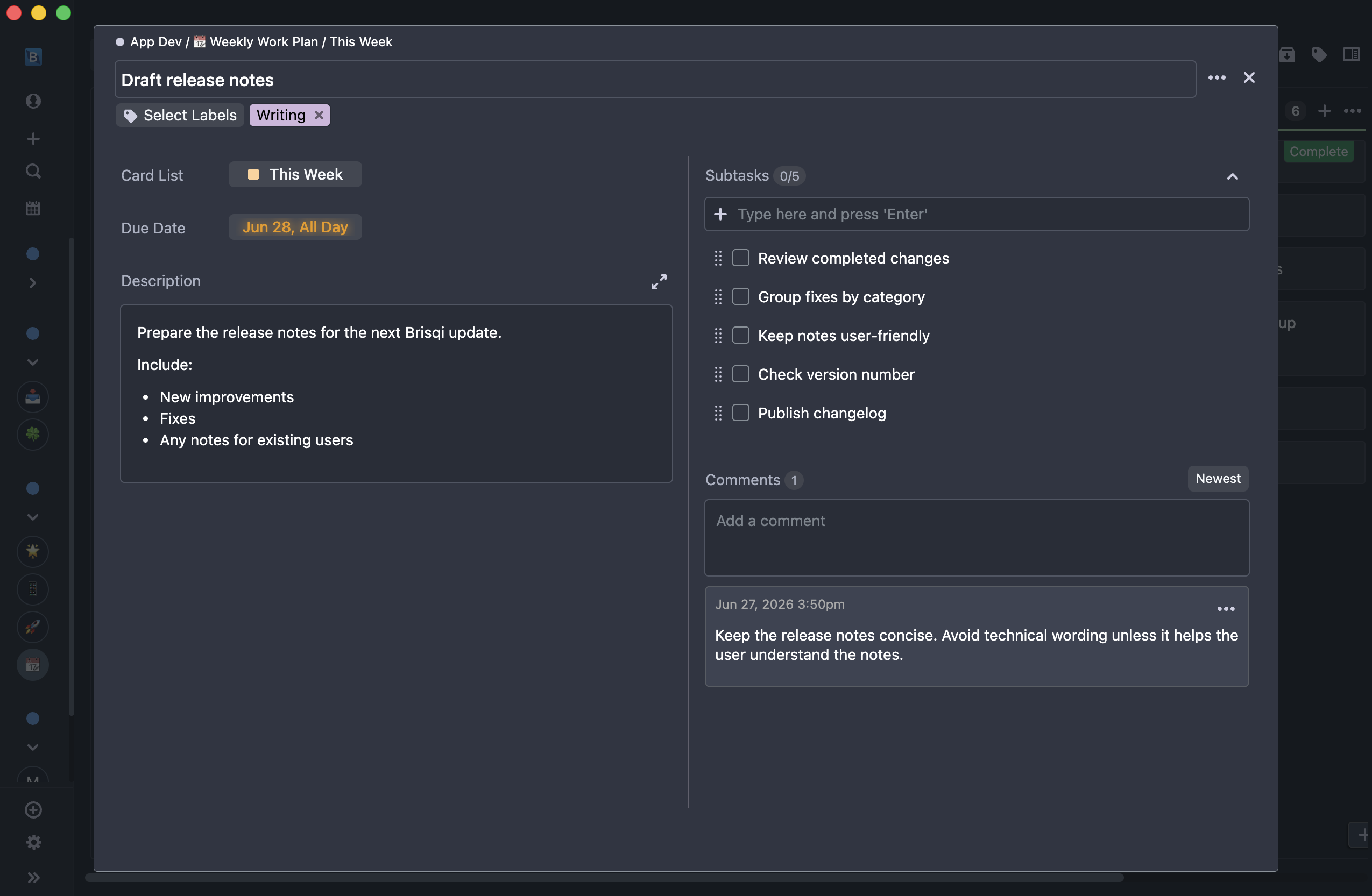Open the card options three-dot menu beside the title
Image resolution: width=1372 pixels, height=896 pixels.
[1217, 78]
